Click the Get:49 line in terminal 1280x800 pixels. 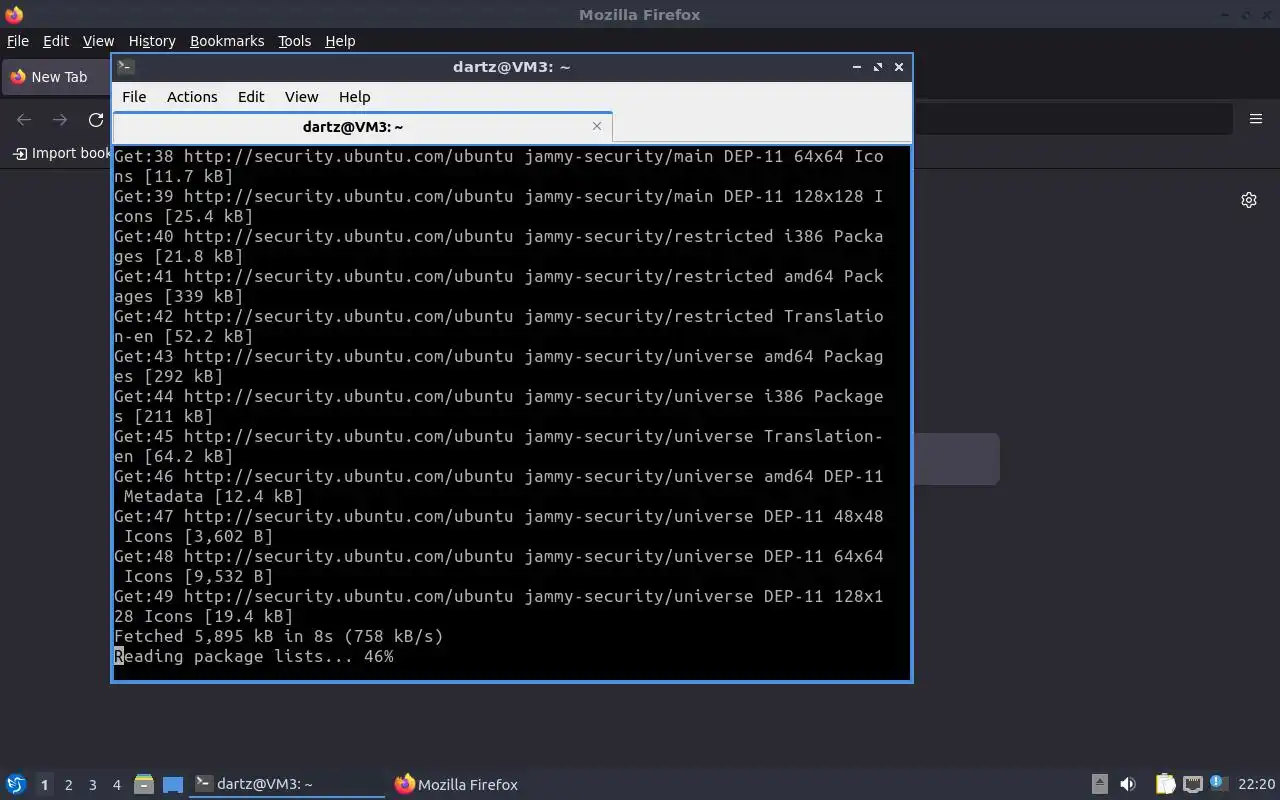pyautogui.click(x=499, y=606)
